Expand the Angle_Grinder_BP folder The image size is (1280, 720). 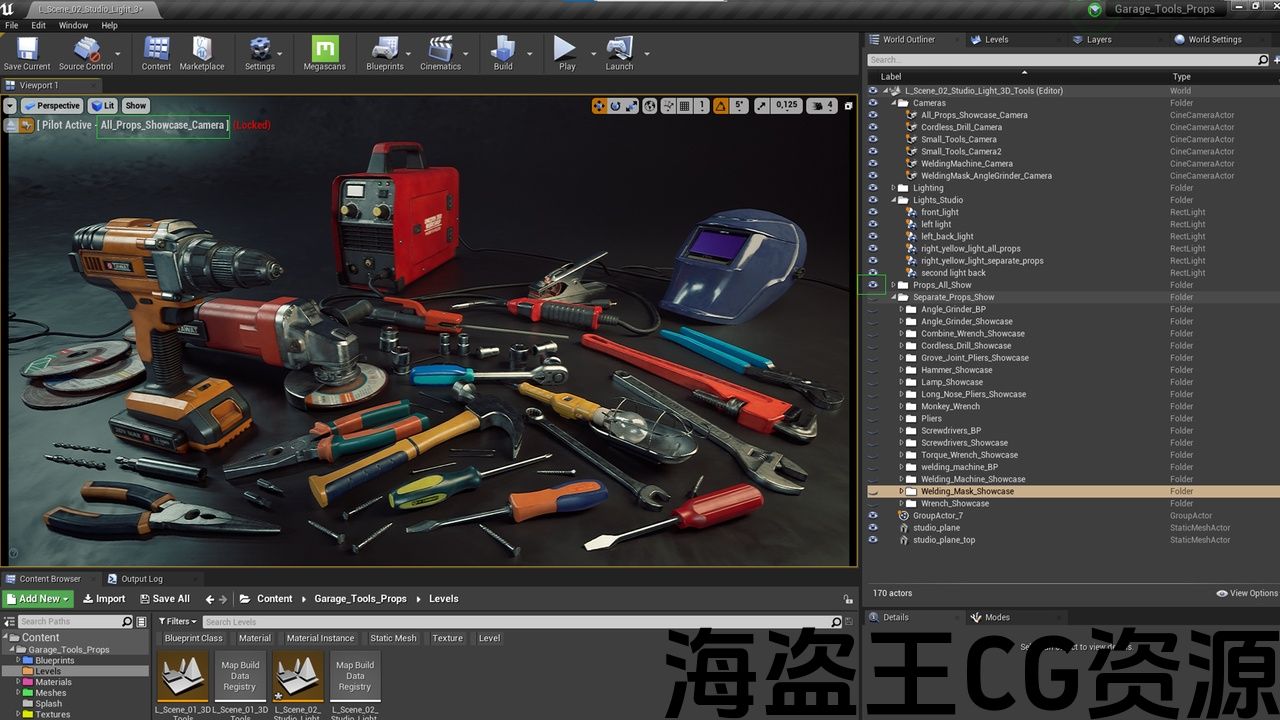pyautogui.click(x=901, y=310)
